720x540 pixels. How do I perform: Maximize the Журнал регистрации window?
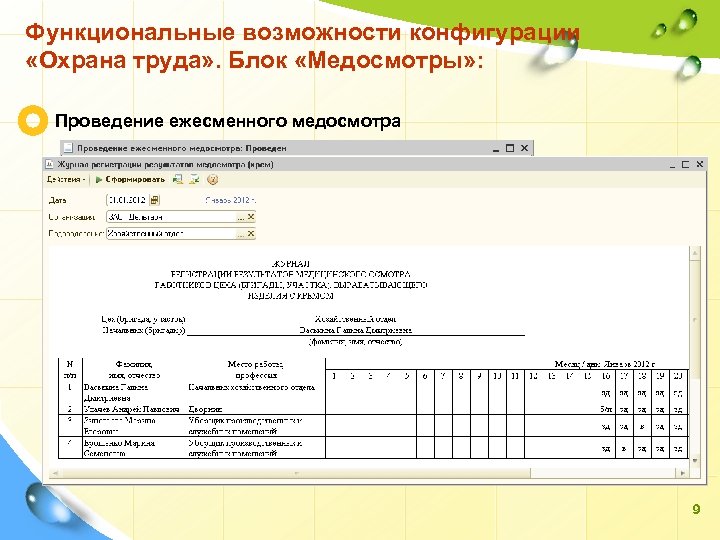[x=686, y=164]
